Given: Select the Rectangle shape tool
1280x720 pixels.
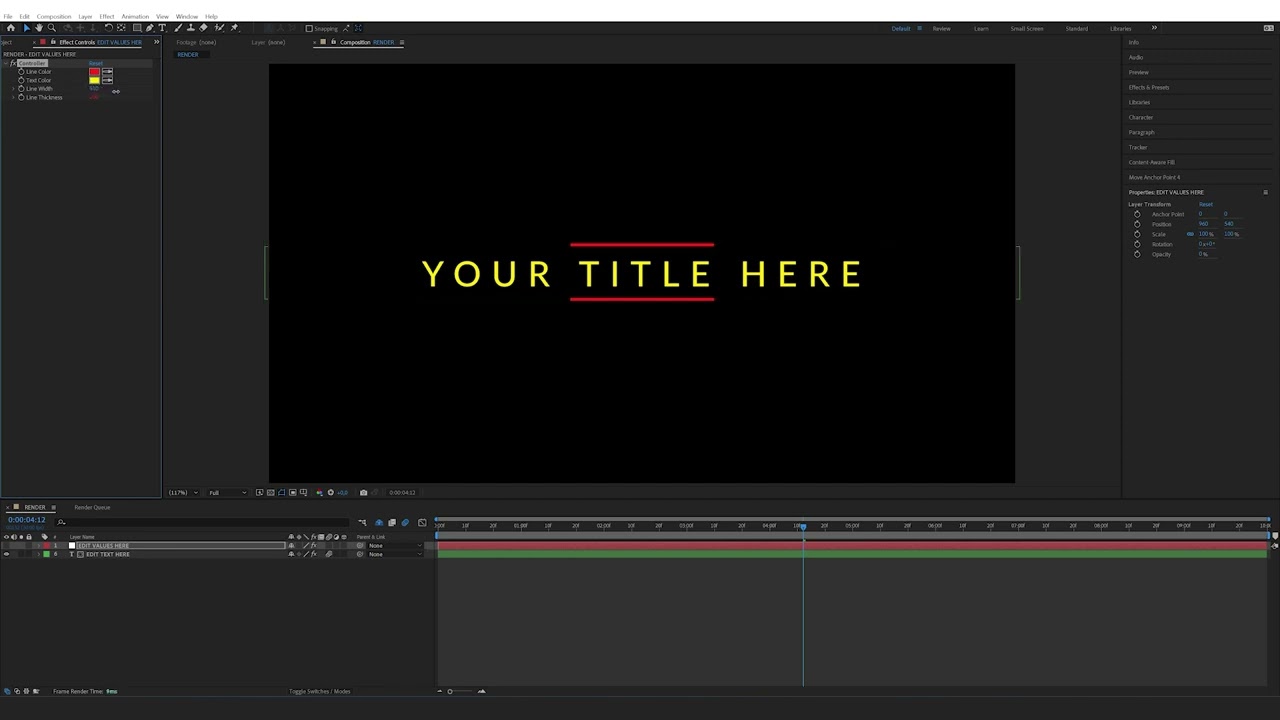Looking at the screenshot, I should [136, 28].
